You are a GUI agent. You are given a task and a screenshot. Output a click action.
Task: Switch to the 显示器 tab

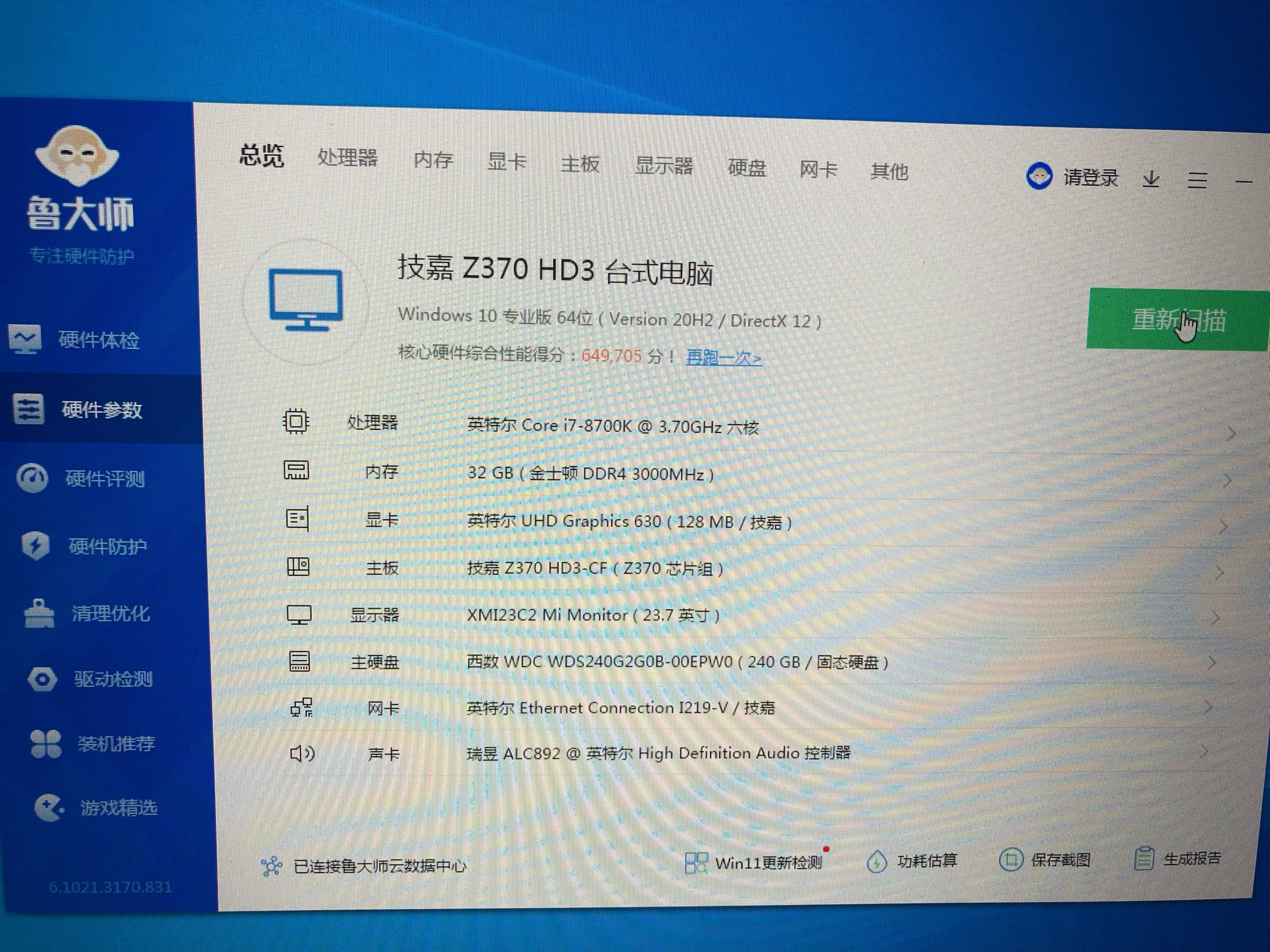click(x=663, y=166)
